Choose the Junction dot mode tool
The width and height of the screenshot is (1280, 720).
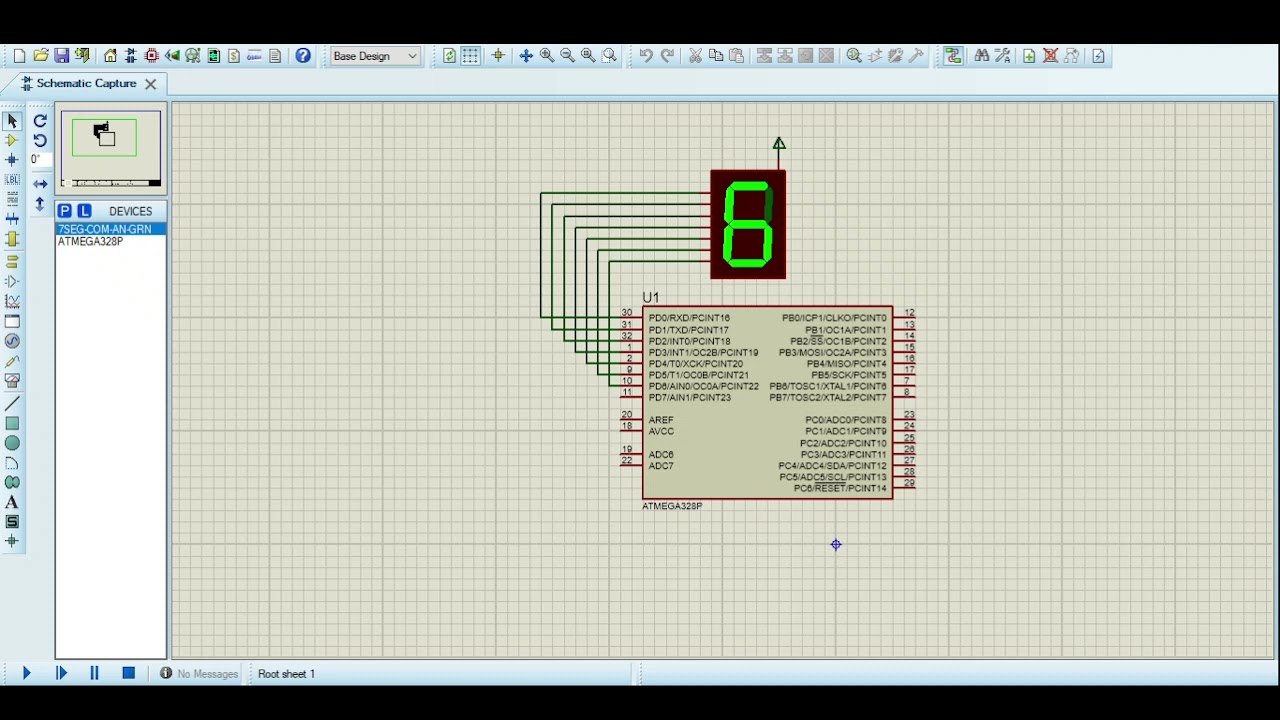point(12,160)
